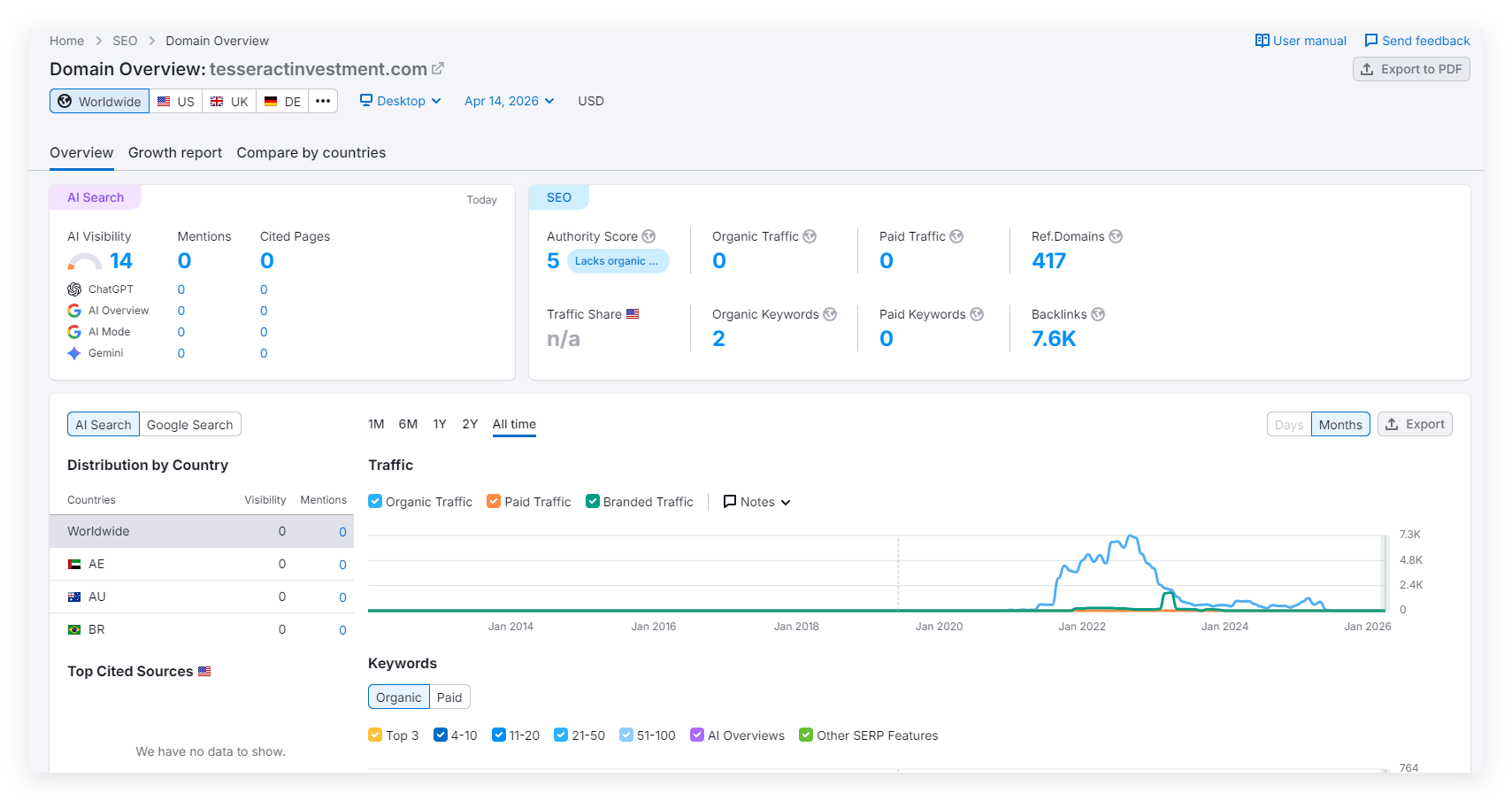Click the AE flag in country list
The image size is (1512, 801).
click(x=74, y=564)
